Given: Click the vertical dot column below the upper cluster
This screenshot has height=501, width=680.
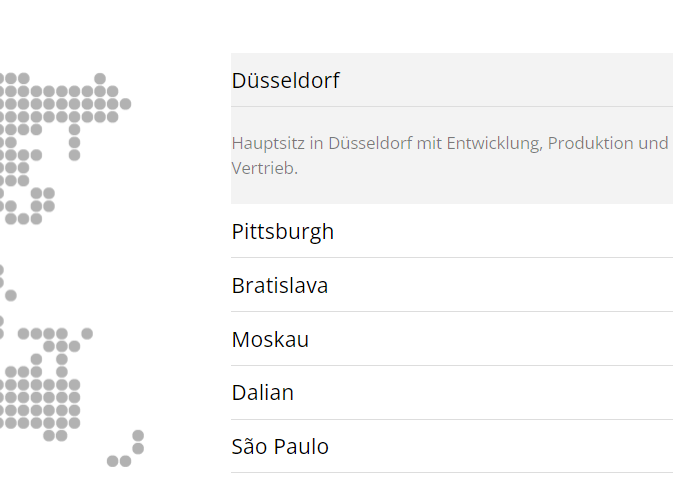Looking at the screenshot, I should 74,142.
